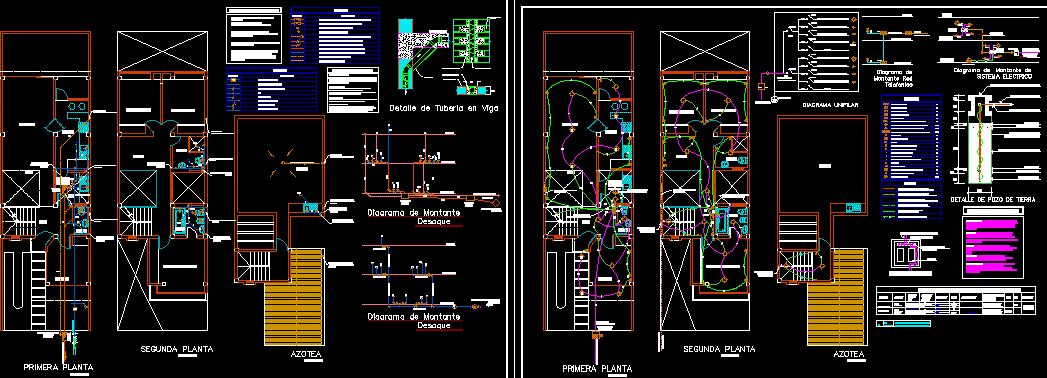Select the SISTEMA ELECTRICO montante diagram title
This screenshot has height=378, width=1047.
coord(993,73)
